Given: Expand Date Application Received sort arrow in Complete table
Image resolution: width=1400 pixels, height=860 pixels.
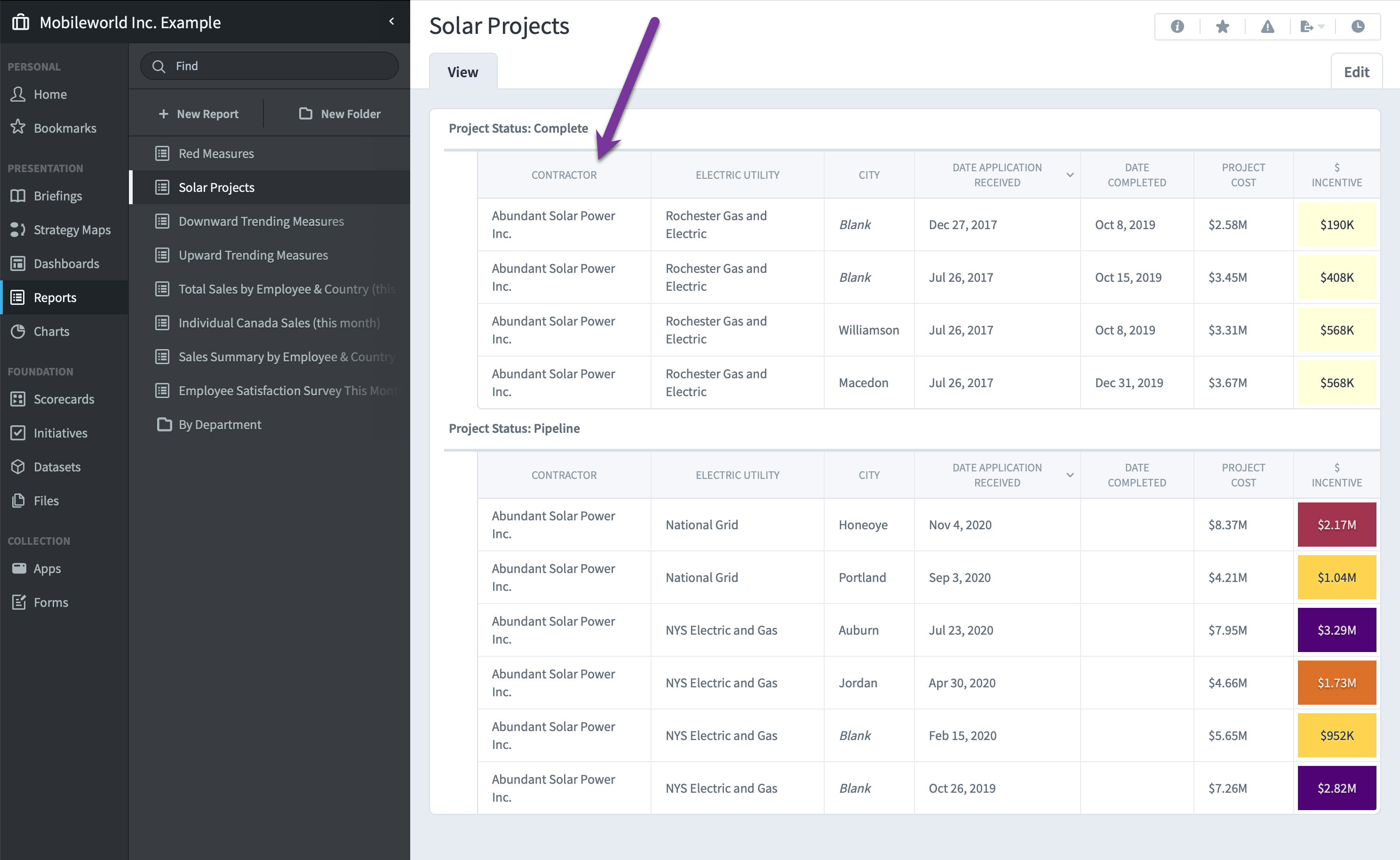Looking at the screenshot, I should [x=1070, y=175].
